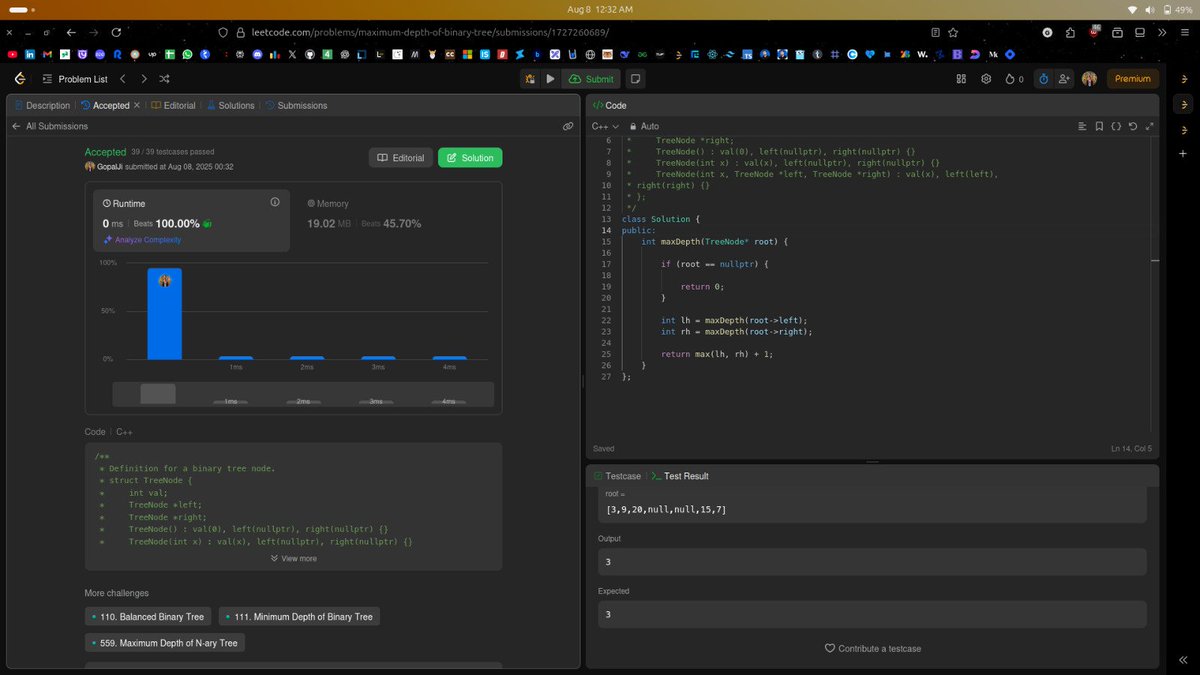
Task: Select the Testcase tab
Action: point(617,476)
